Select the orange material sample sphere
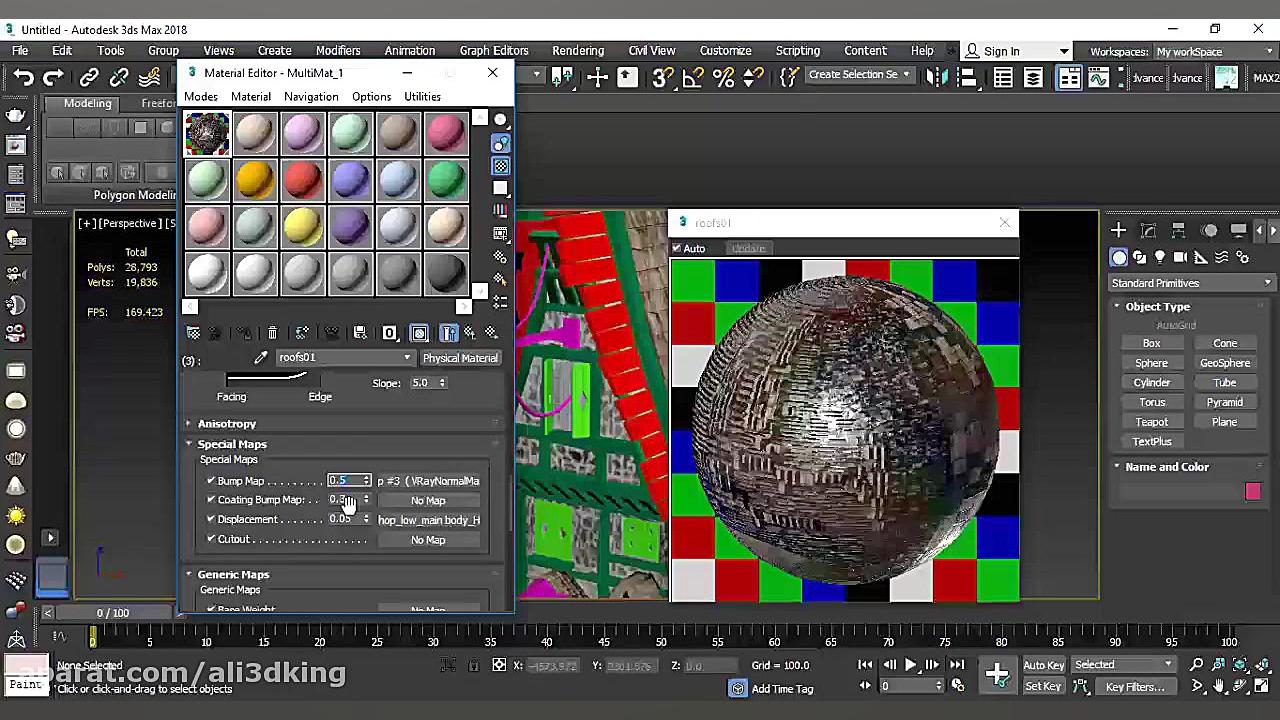The image size is (1280, 720). point(255,181)
